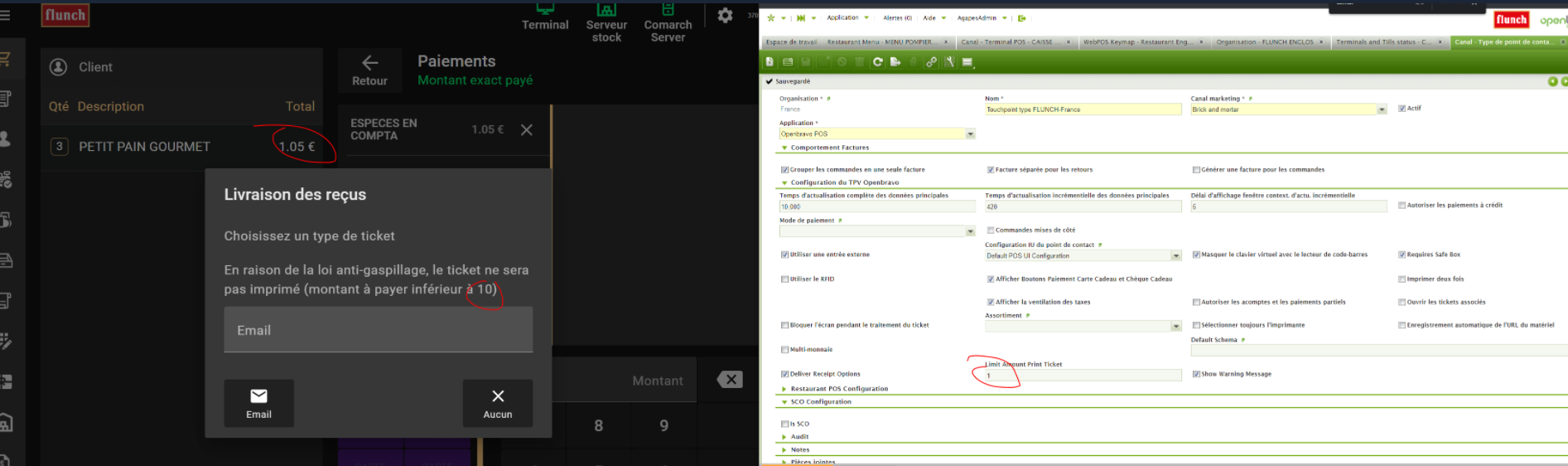This screenshot has width=1568, height=466.
Task: Click the green star quick-launch icon
Action: pos(771,17)
